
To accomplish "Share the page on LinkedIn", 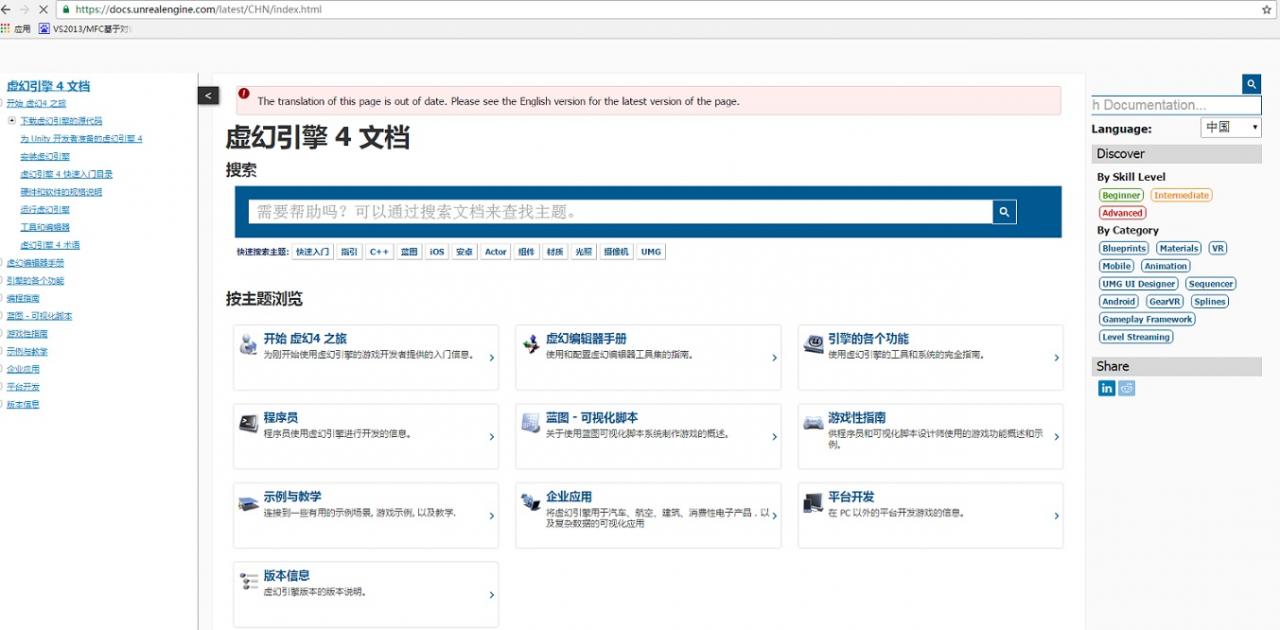I will click(1107, 388).
